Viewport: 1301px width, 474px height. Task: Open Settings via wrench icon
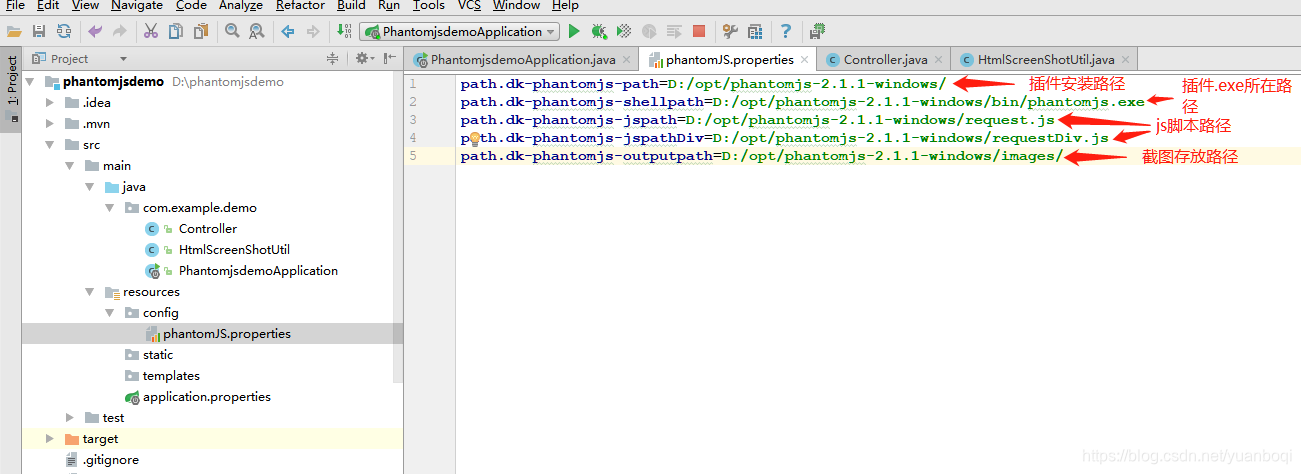point(730,32)
